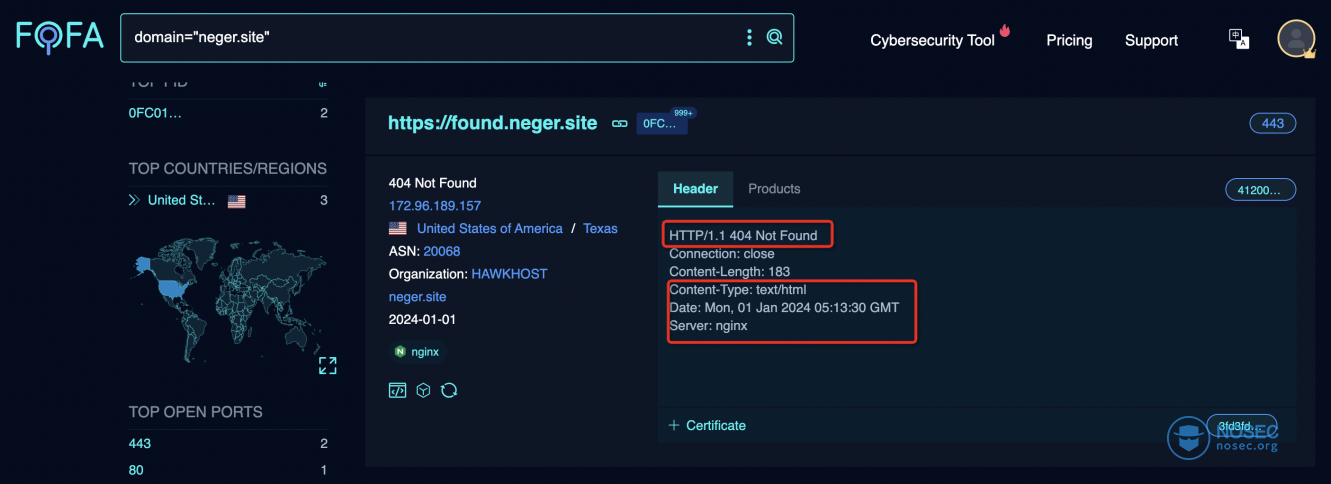
Task: Open the Pricing page
Action: click(1069, 40)
